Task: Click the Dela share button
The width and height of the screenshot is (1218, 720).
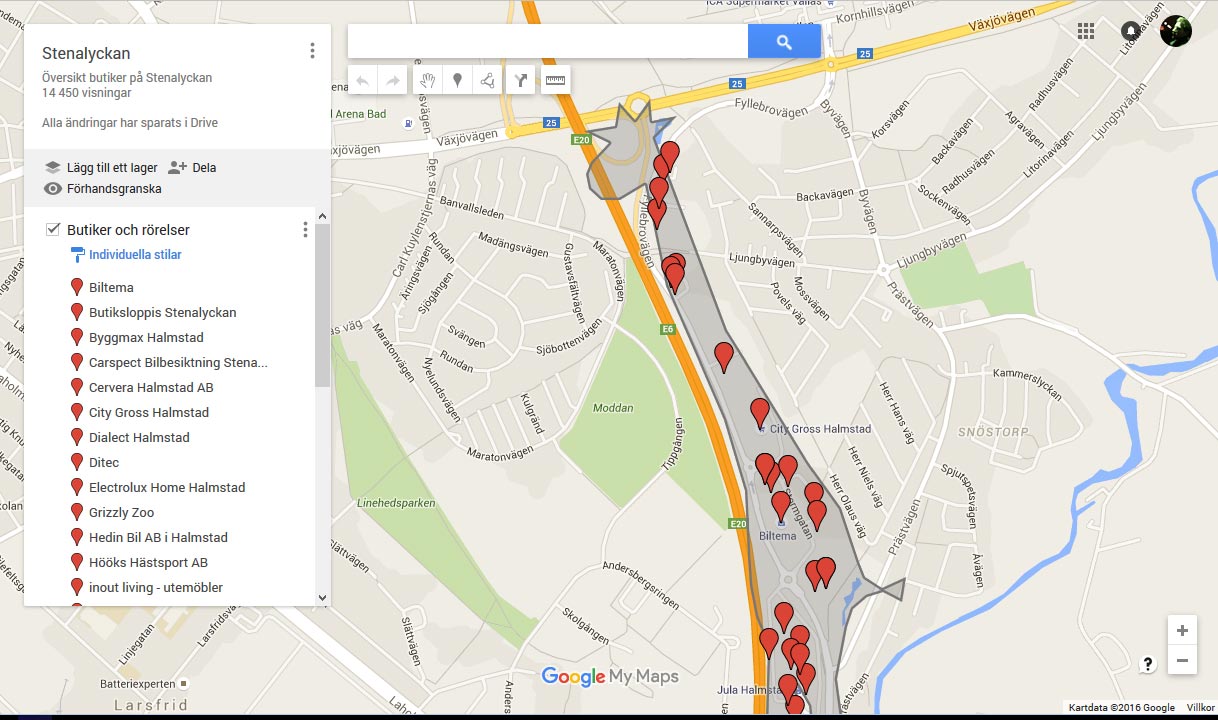Action: coord(204,168)
